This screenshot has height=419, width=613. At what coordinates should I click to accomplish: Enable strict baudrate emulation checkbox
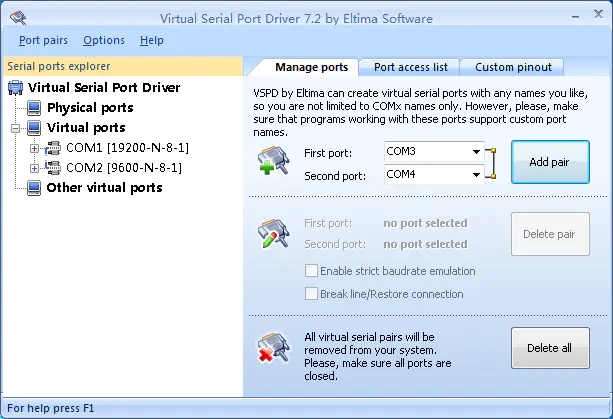[x=311, y=271]
